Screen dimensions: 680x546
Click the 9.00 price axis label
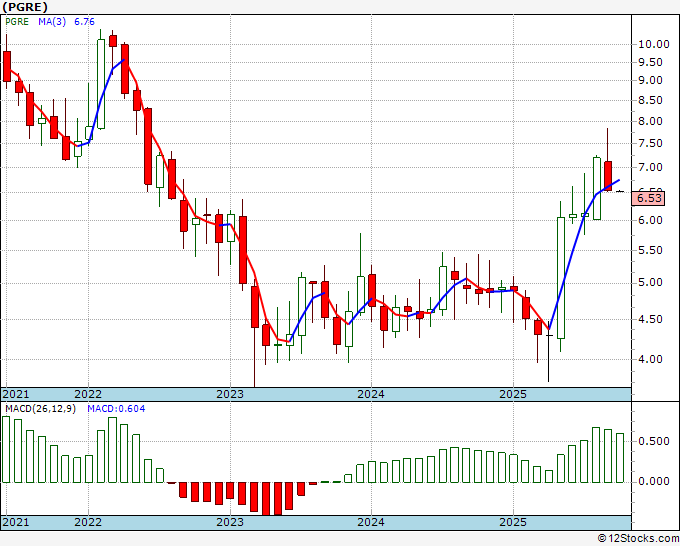(x=651, y=81)
